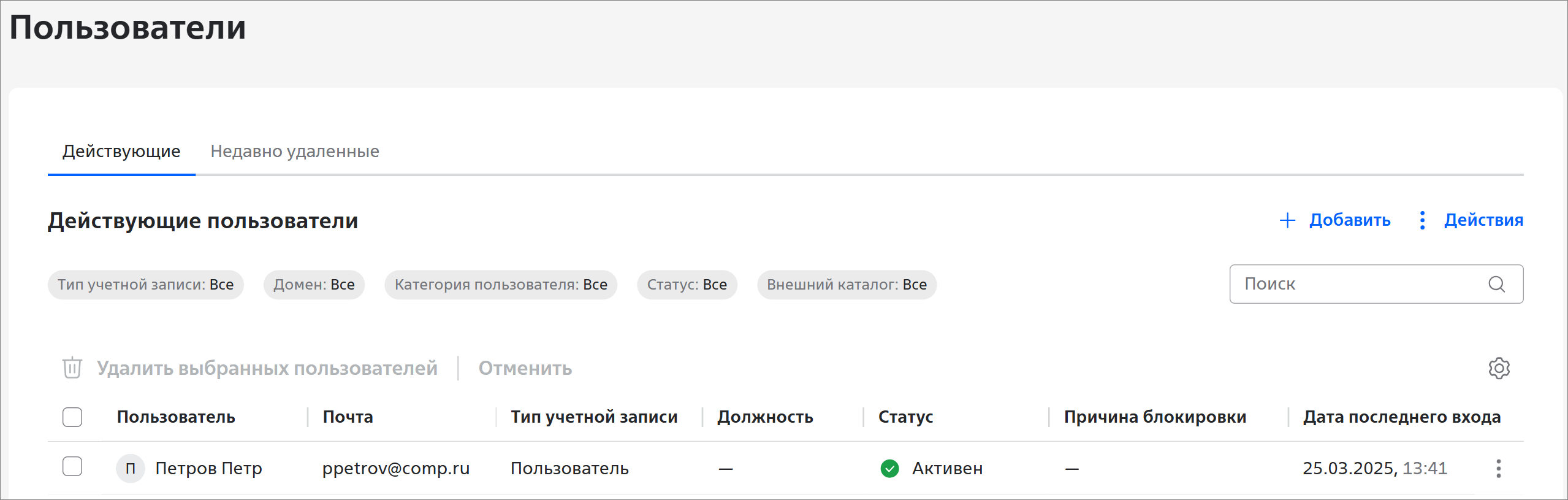Screen dimensions: 1568x500
Task: Switch to Недавно удаленные tab
Action: (x=294, y=152)
